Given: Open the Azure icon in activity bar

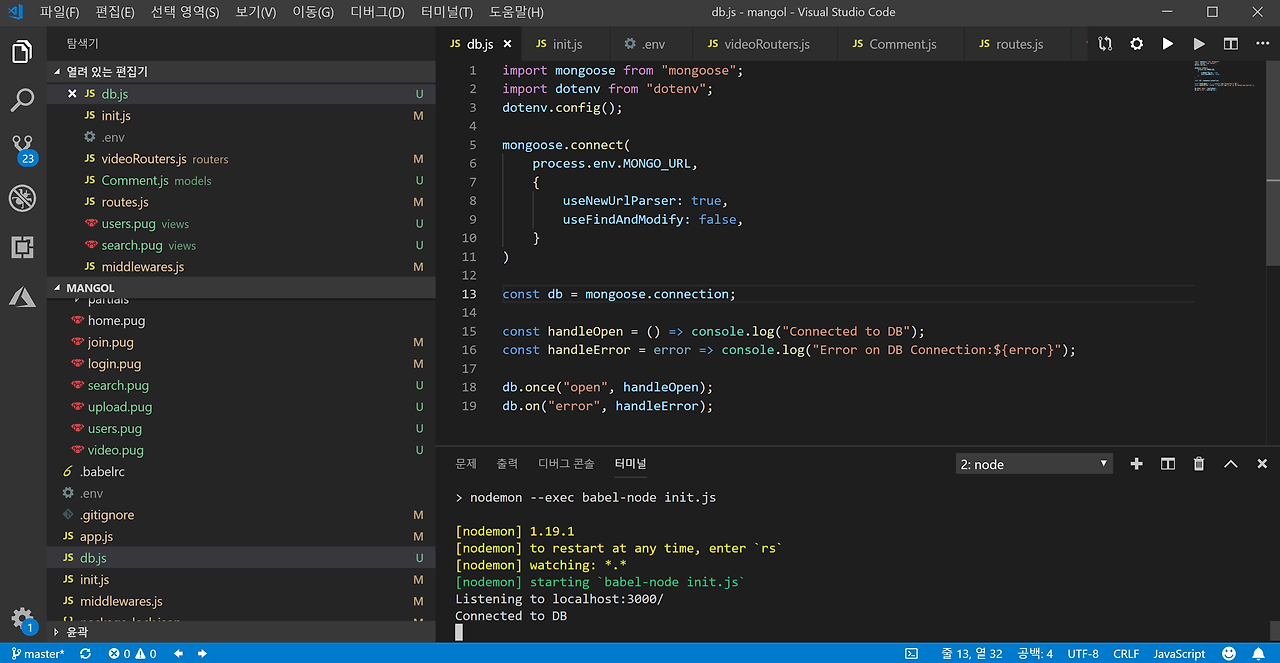Looking at the screenshot, I should coord(22,296).
